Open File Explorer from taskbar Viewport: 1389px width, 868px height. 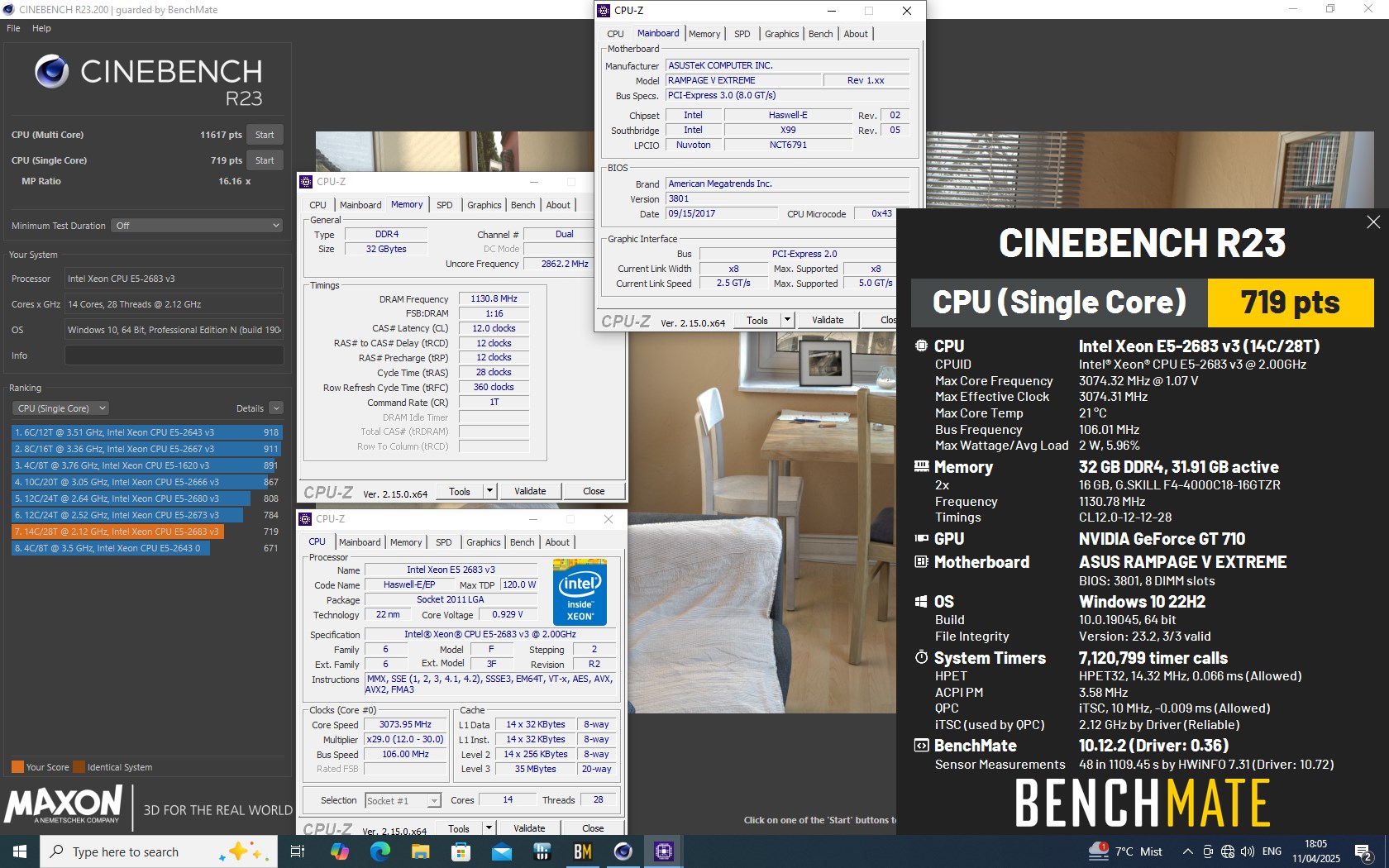[420, 851]
